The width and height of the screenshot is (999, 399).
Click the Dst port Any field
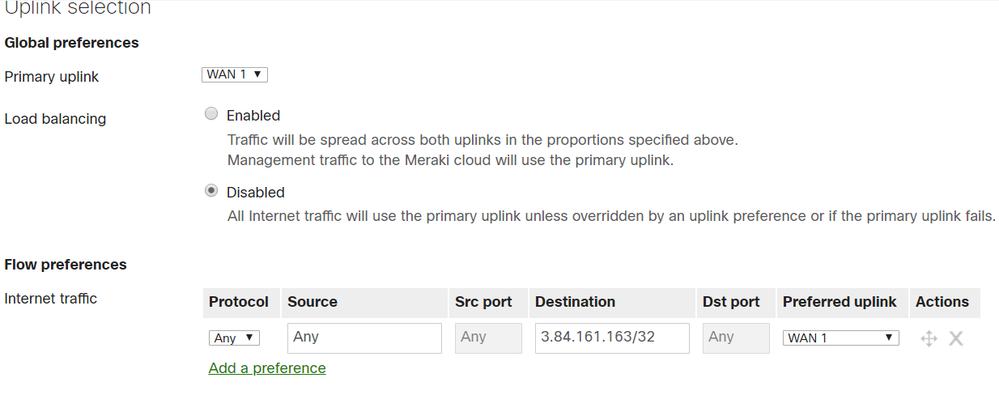(x=736, y=338)
